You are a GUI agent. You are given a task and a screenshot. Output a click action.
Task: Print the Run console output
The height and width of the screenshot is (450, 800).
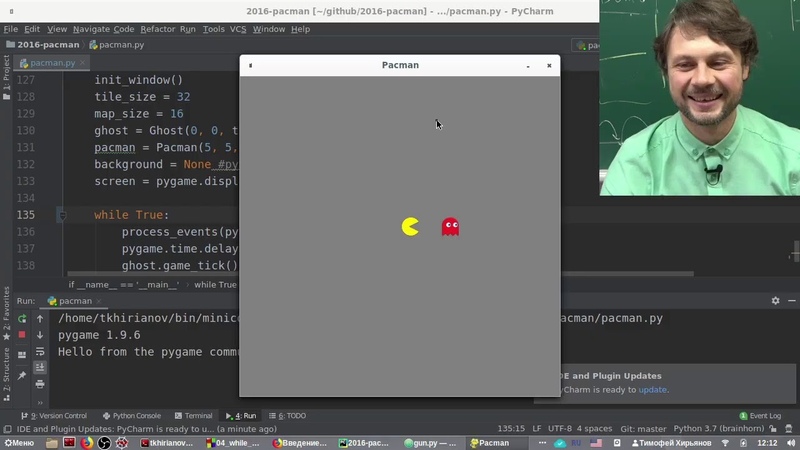tap(40, 384)
